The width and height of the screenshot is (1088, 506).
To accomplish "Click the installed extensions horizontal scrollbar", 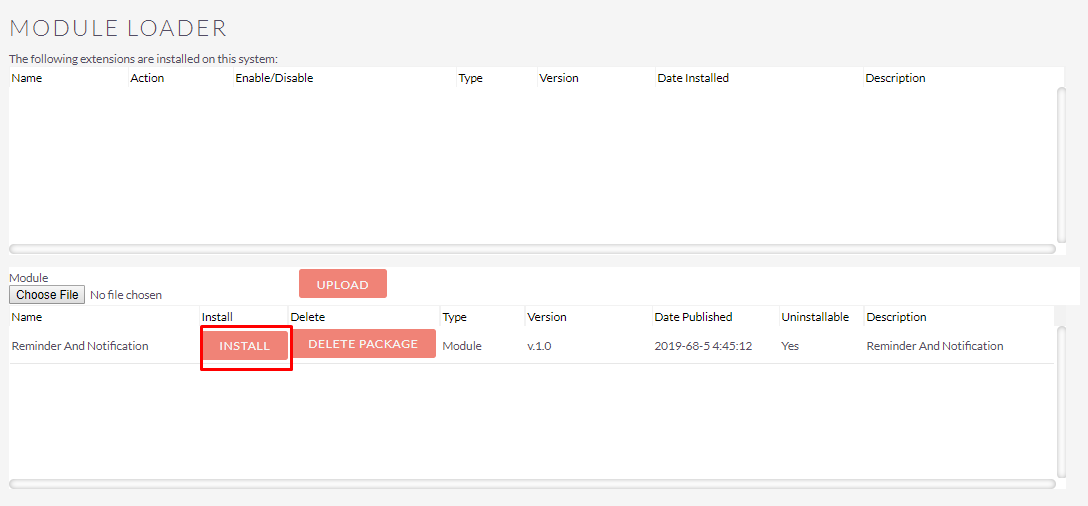I will [532, 248].
